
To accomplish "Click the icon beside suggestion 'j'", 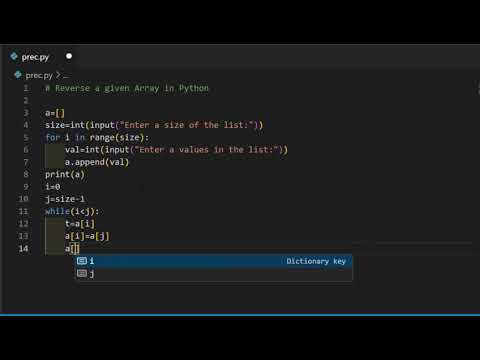I will [x=82, y=274].
